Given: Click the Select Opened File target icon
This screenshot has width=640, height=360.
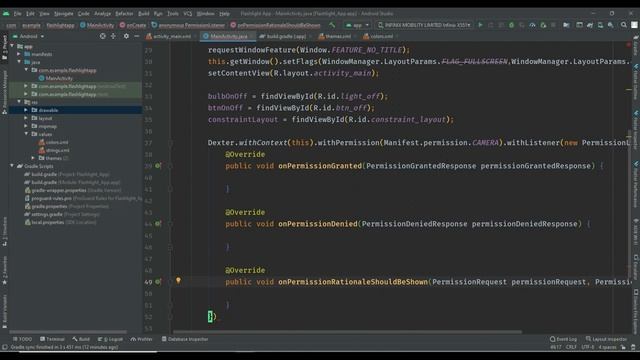Looking at the screenshot, I should point(103,36).
